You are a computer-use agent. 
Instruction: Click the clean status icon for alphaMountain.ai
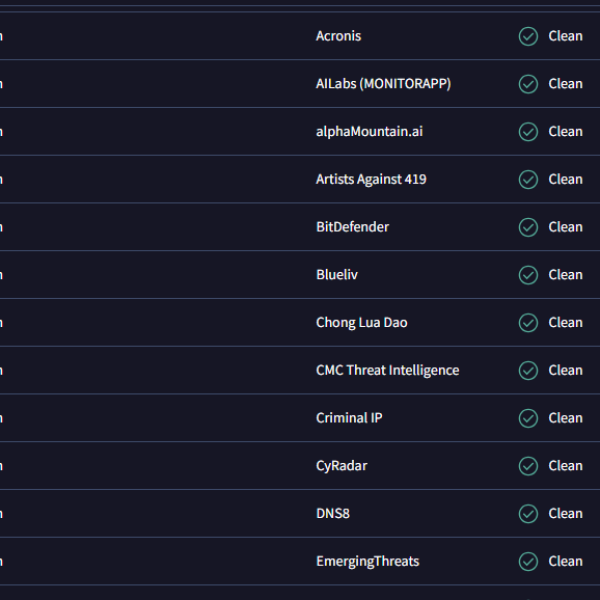pyautogui.click(x=528, y=132)
